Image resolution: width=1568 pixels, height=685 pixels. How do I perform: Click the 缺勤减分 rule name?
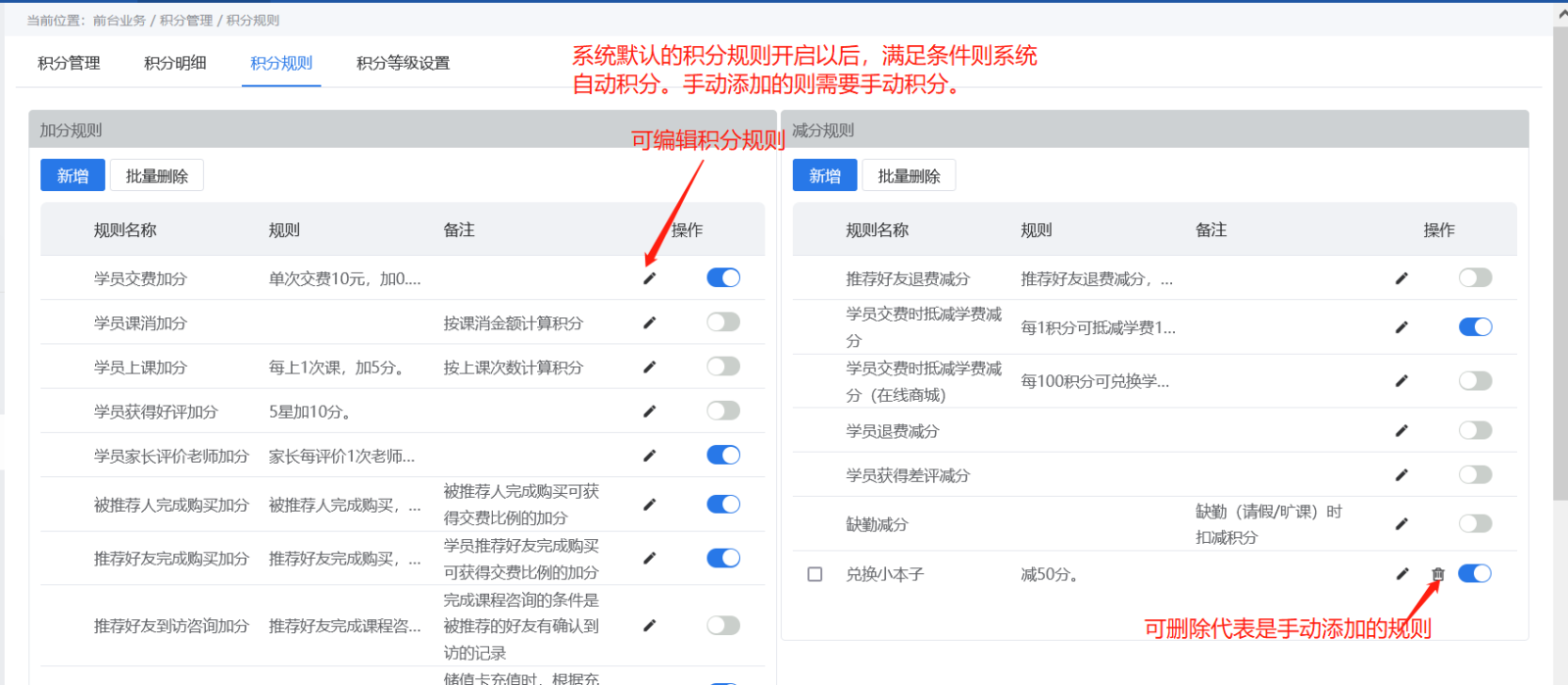click(x=877, y=525)
